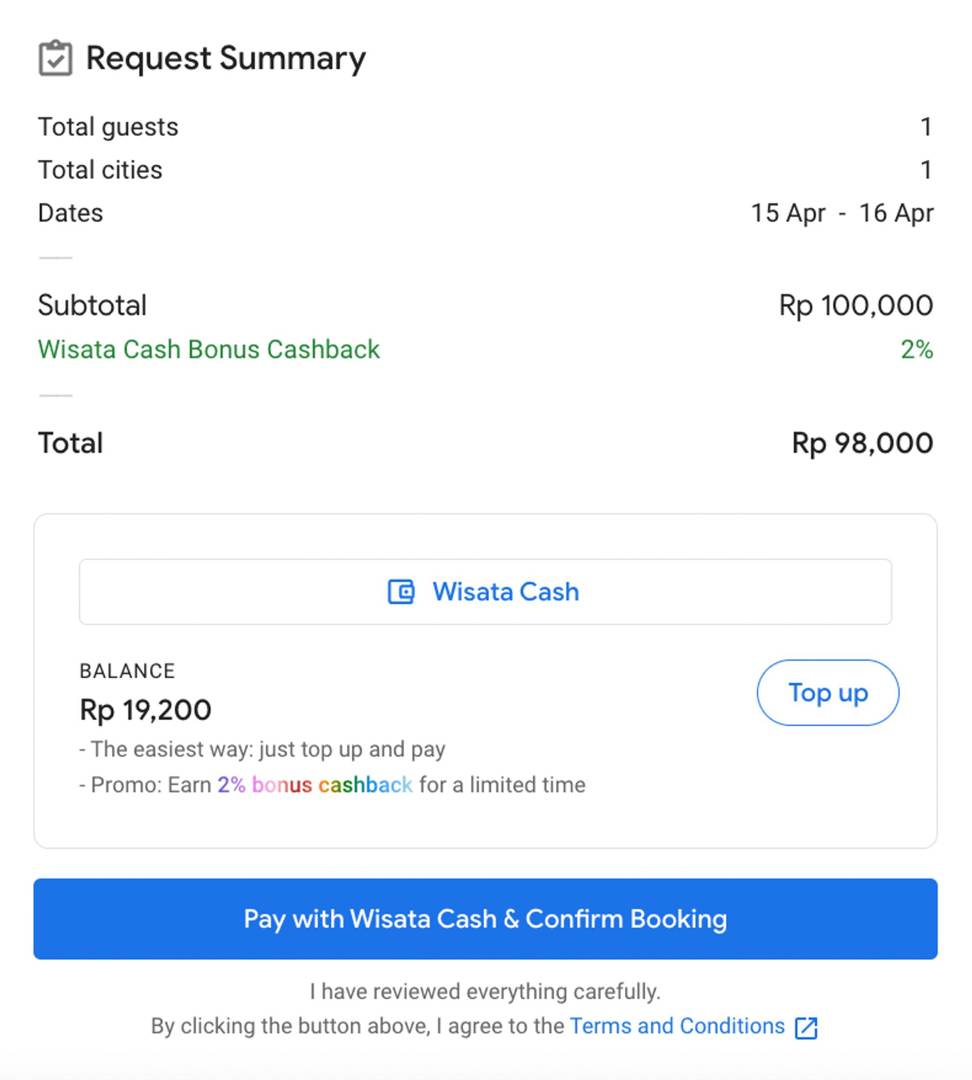The image size is (972, 1080).
Task: Click 'I have reviewed everything carefully' text
Action: click(x=485, y=991)
